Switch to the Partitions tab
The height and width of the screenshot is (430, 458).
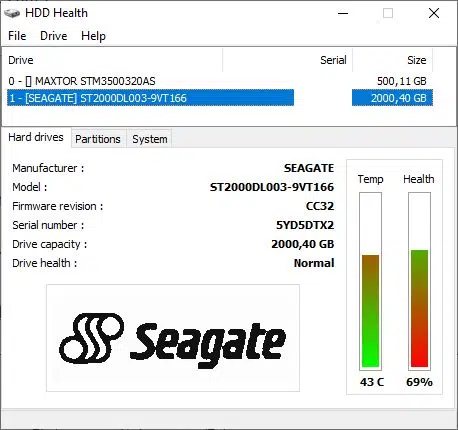(x=98, y=139)
